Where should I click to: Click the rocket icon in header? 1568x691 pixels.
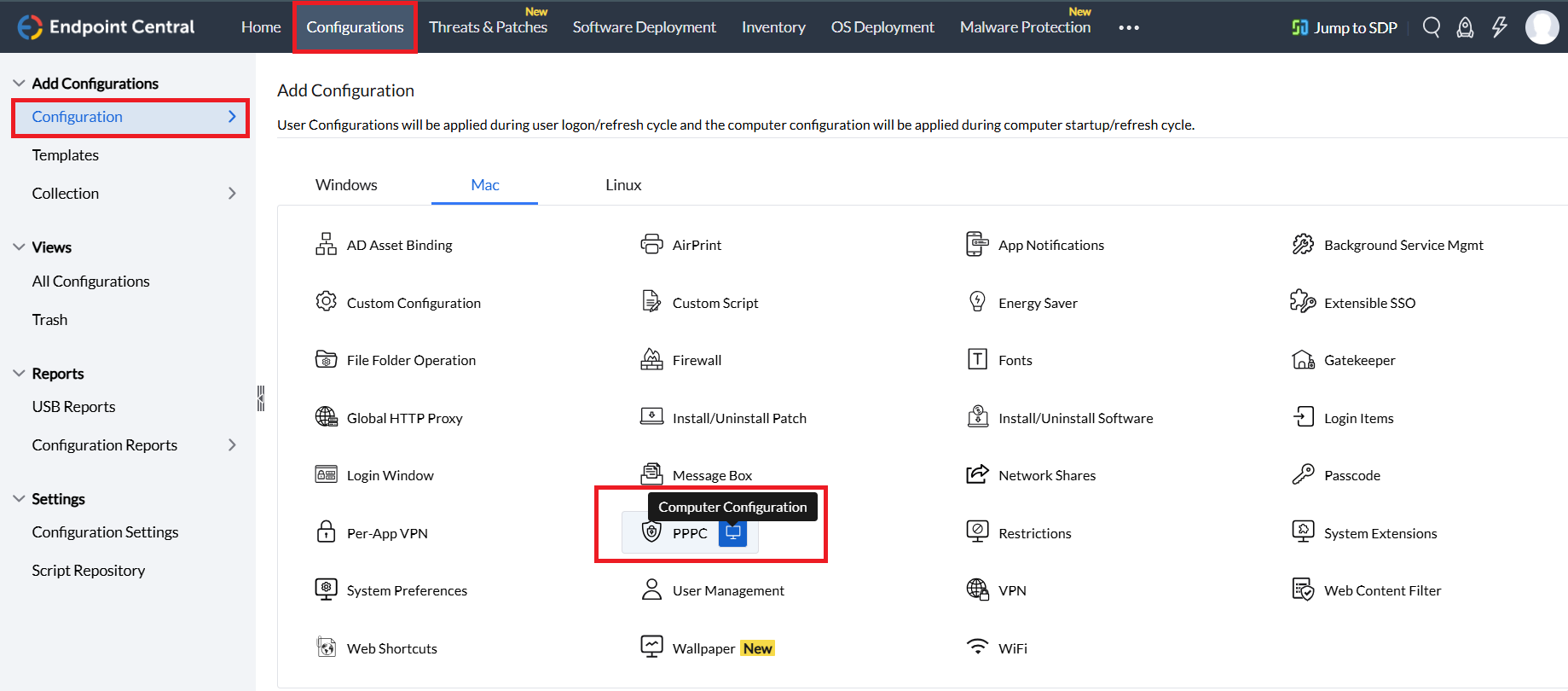pyautogui.click(x=1465, y=27)
